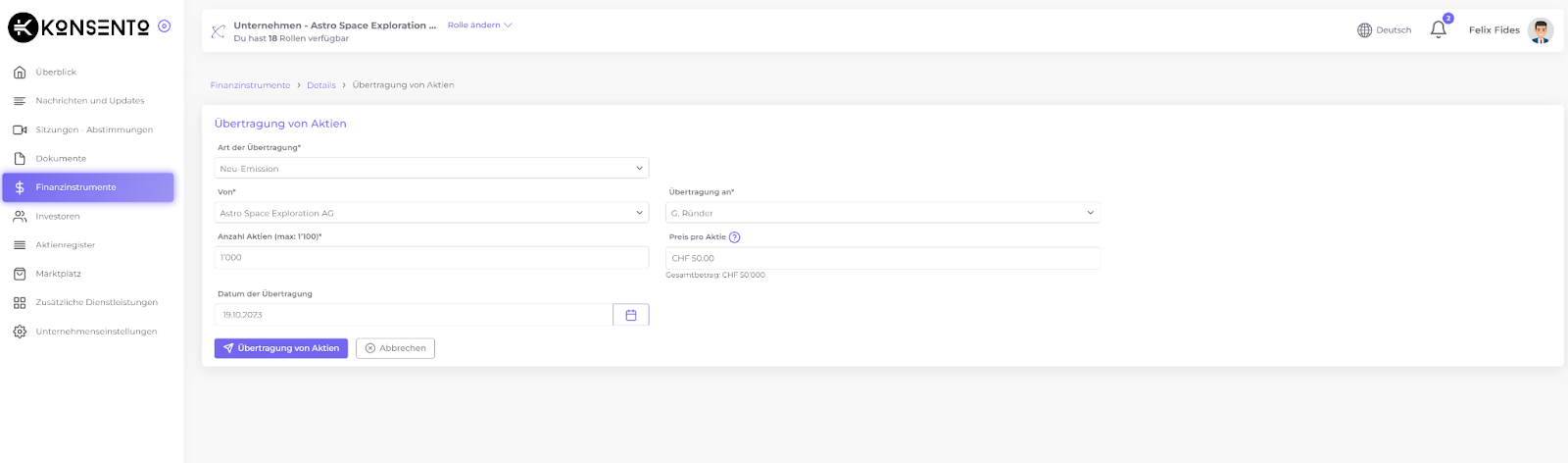The width and height of the screenshot is (1568, 463).
Task: Click the help icon next to Preis pro Aktie
Action: [735, 237]
